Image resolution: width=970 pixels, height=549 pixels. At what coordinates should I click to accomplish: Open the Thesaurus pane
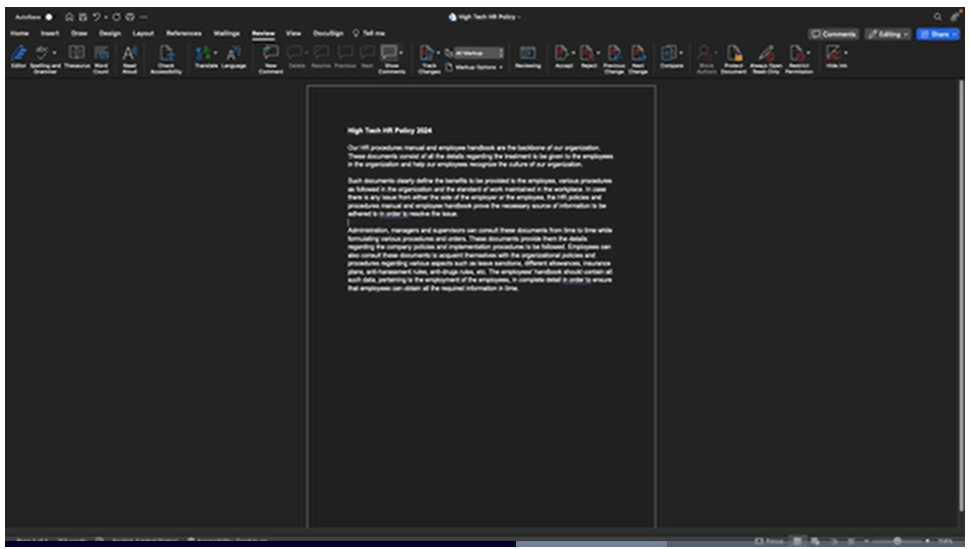(x=77, y=58)
